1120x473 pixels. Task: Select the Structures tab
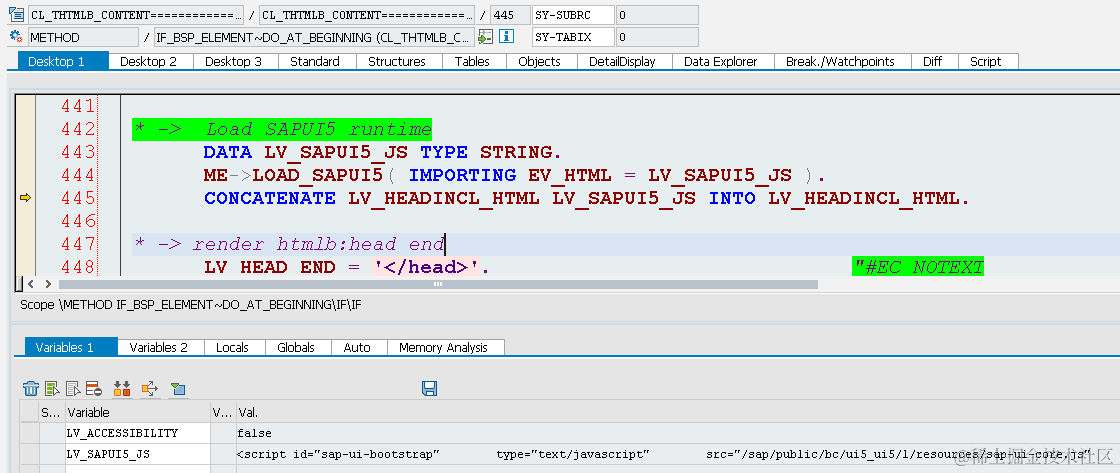tap(397, 61)
